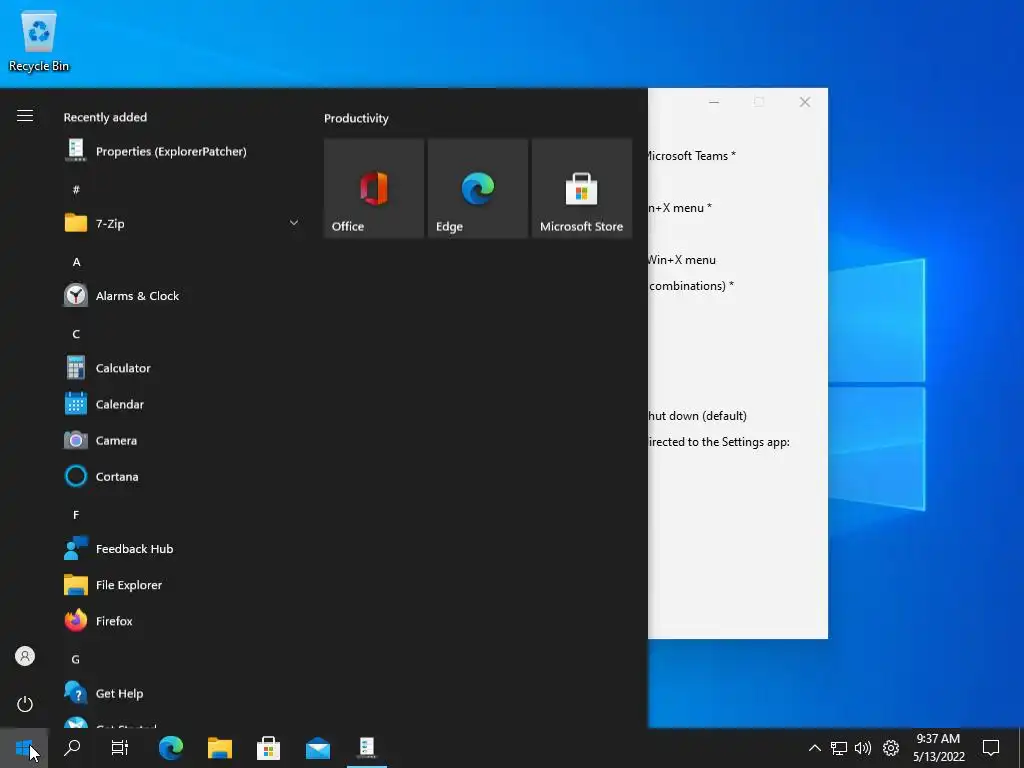Open Cortana from the app list
Screen dimensions: 1024x768
pyautogui.click(x=182, y=477)
